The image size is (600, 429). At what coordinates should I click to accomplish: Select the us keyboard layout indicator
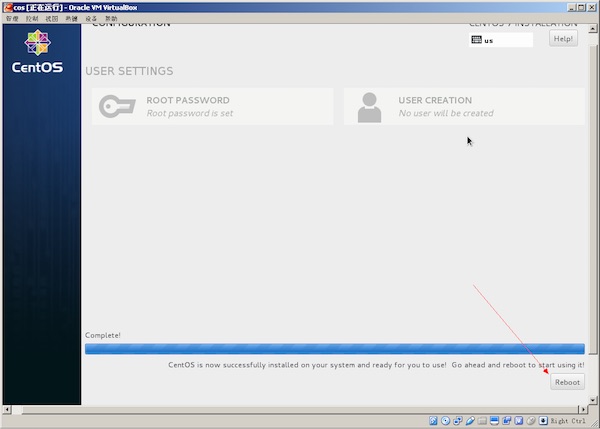tap(499, 40)
